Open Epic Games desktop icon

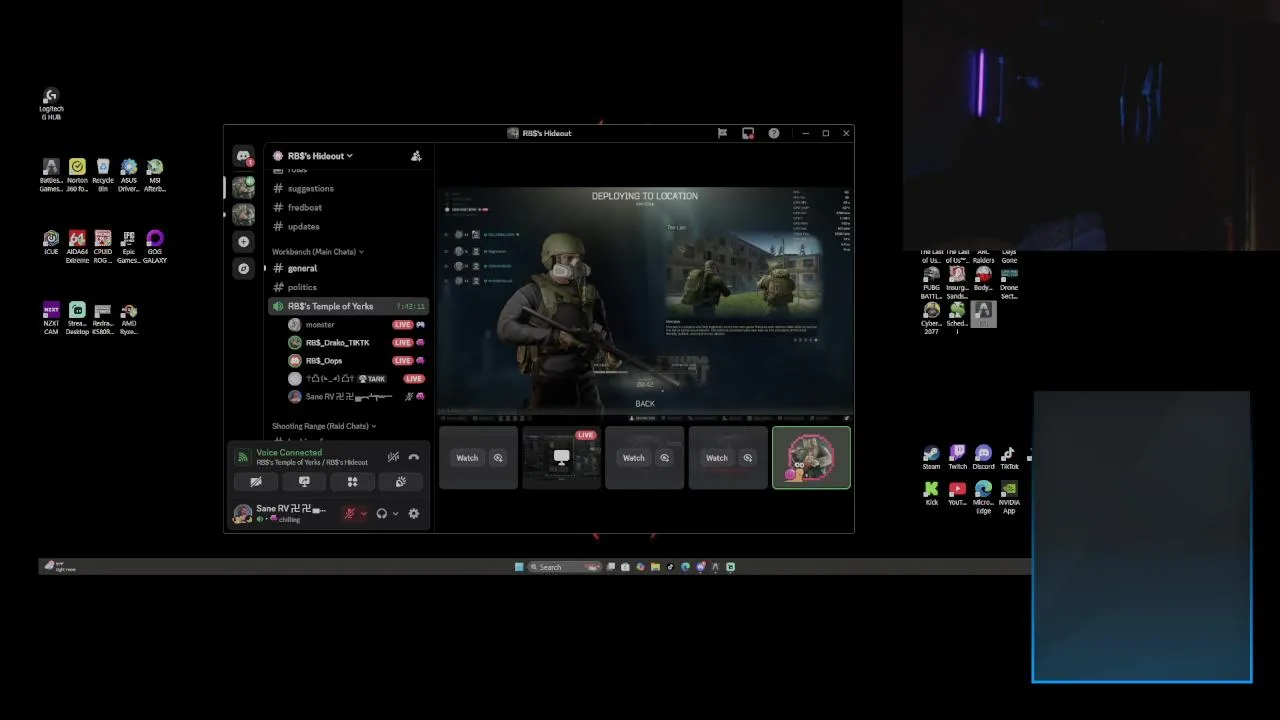(x=129, y=246)
